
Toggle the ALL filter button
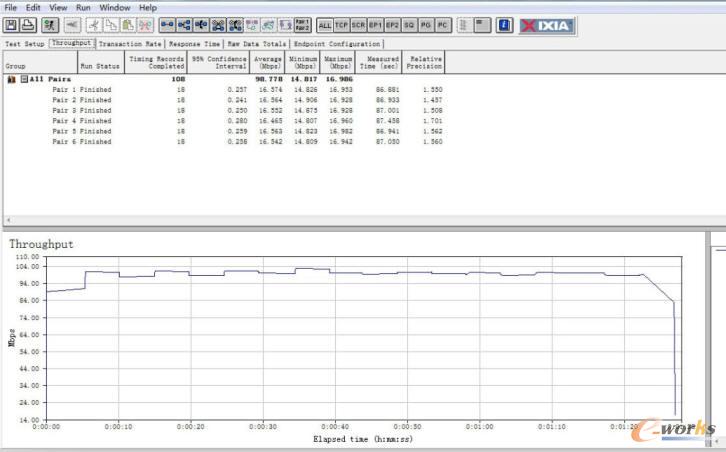click(325, 24)
